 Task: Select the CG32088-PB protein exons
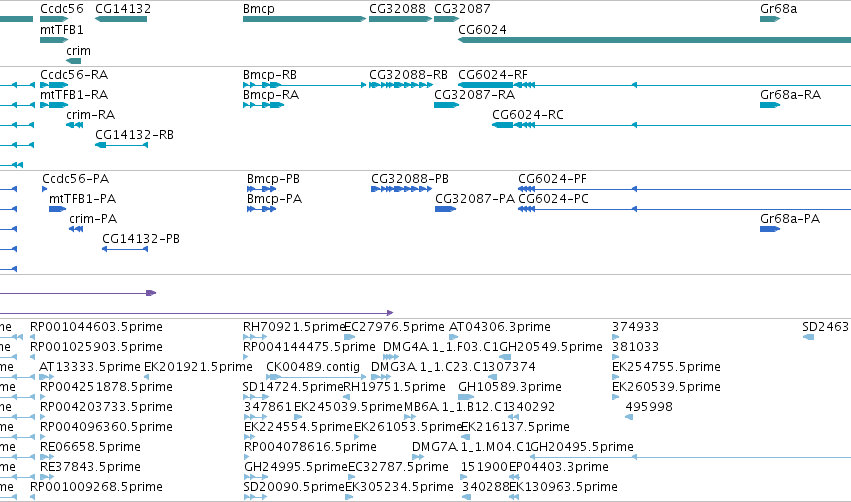coord(402,189)
